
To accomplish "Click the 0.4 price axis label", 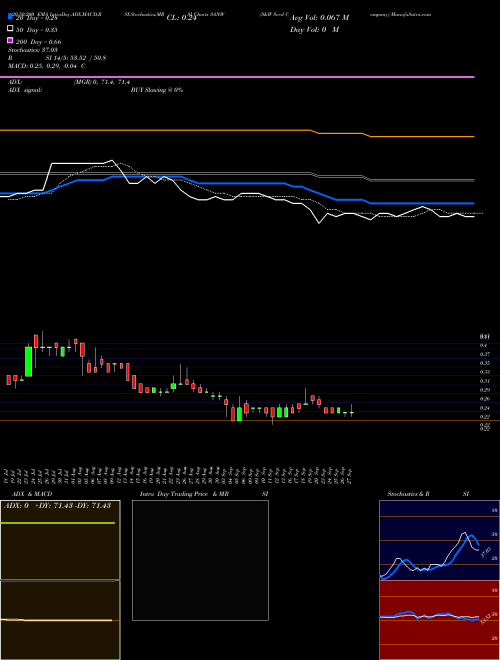I will point(483,345).
